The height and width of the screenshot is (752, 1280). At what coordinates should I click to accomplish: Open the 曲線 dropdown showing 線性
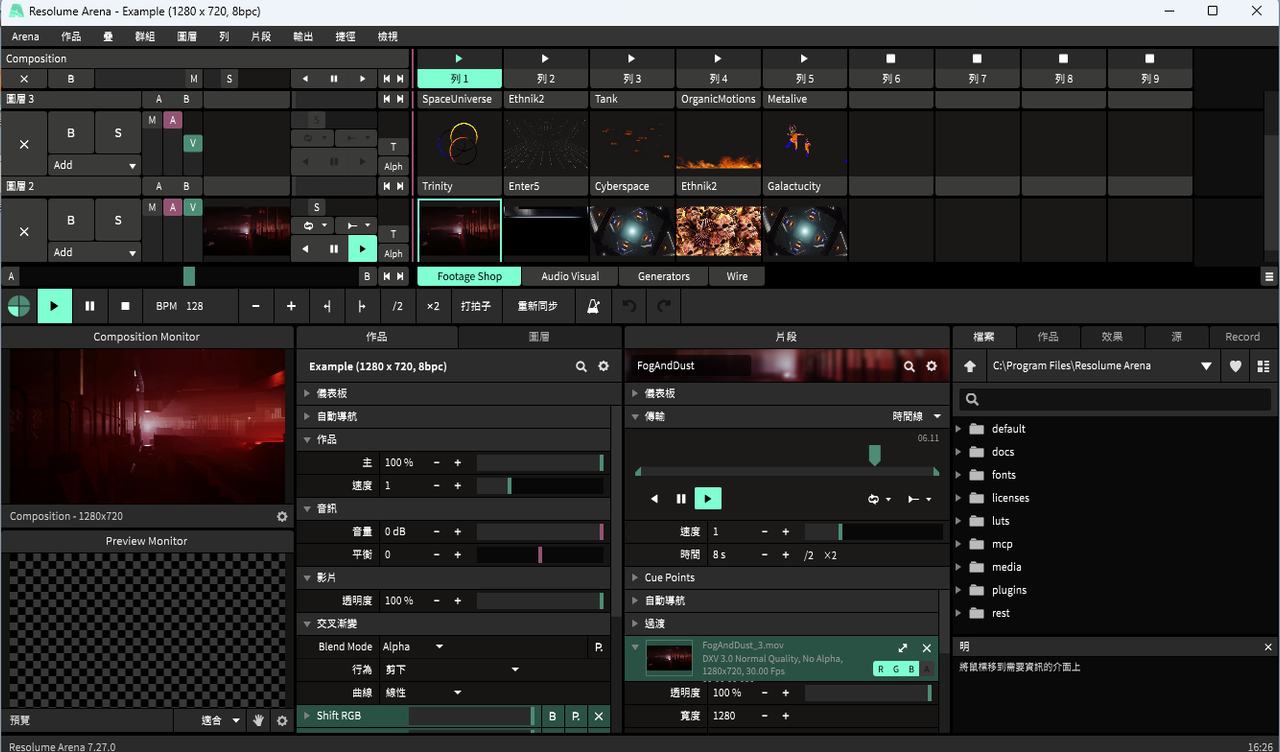423,692
